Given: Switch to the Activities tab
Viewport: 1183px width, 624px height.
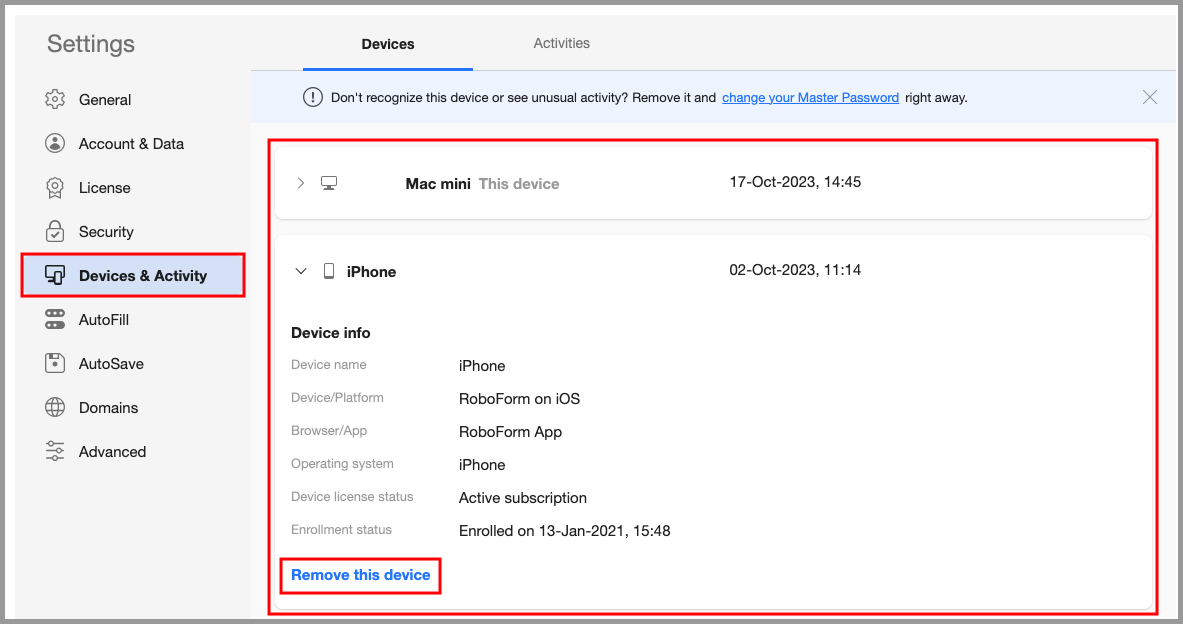Looking at the screenshot, I should pos(561,43).
